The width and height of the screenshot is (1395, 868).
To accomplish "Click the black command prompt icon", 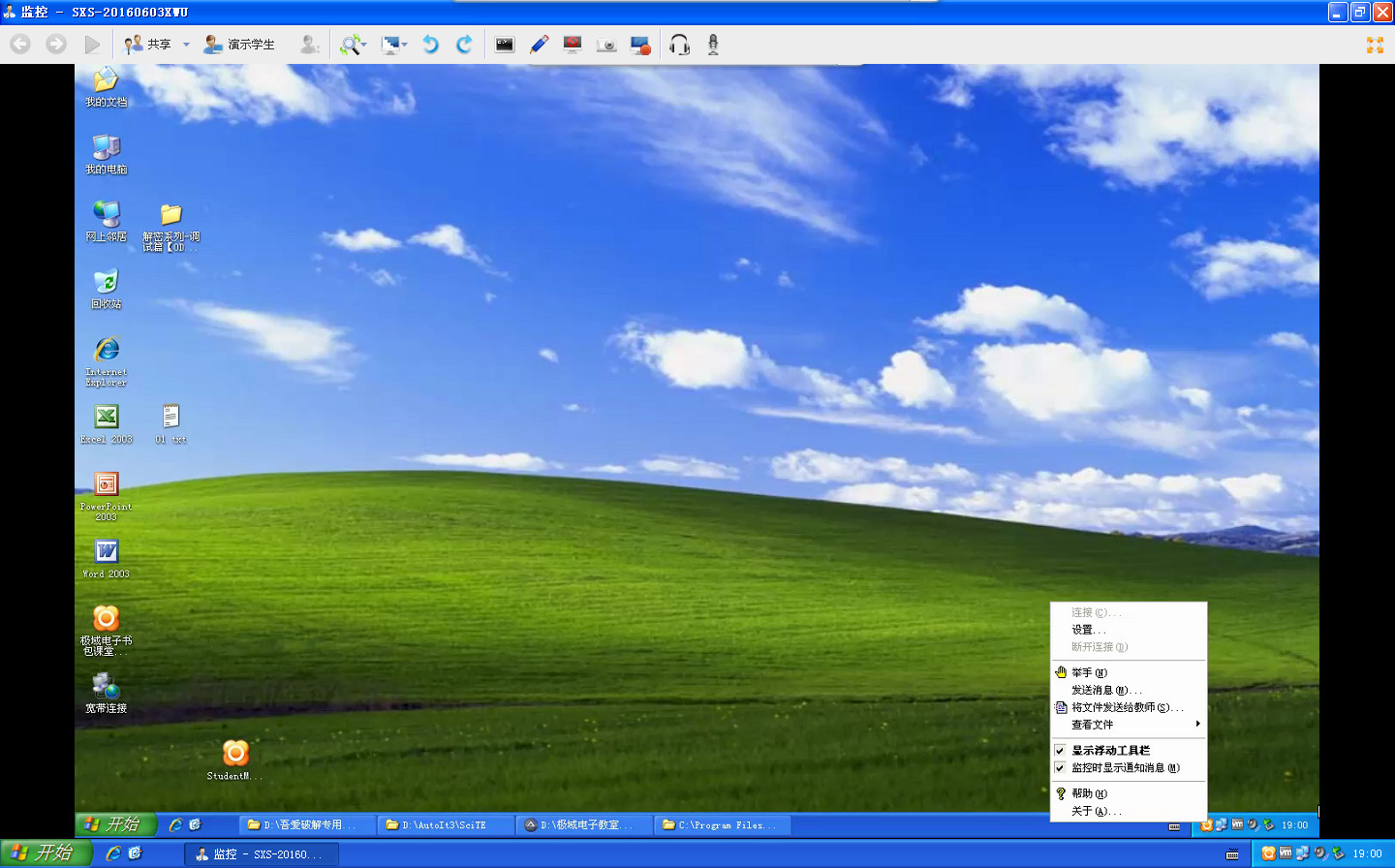I will (x=505, y=45).
